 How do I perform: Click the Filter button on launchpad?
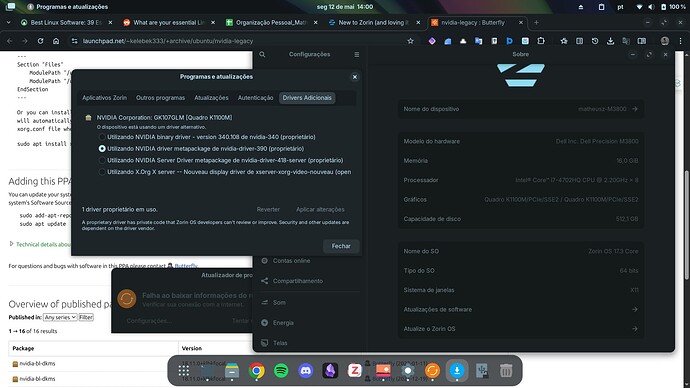86,317
